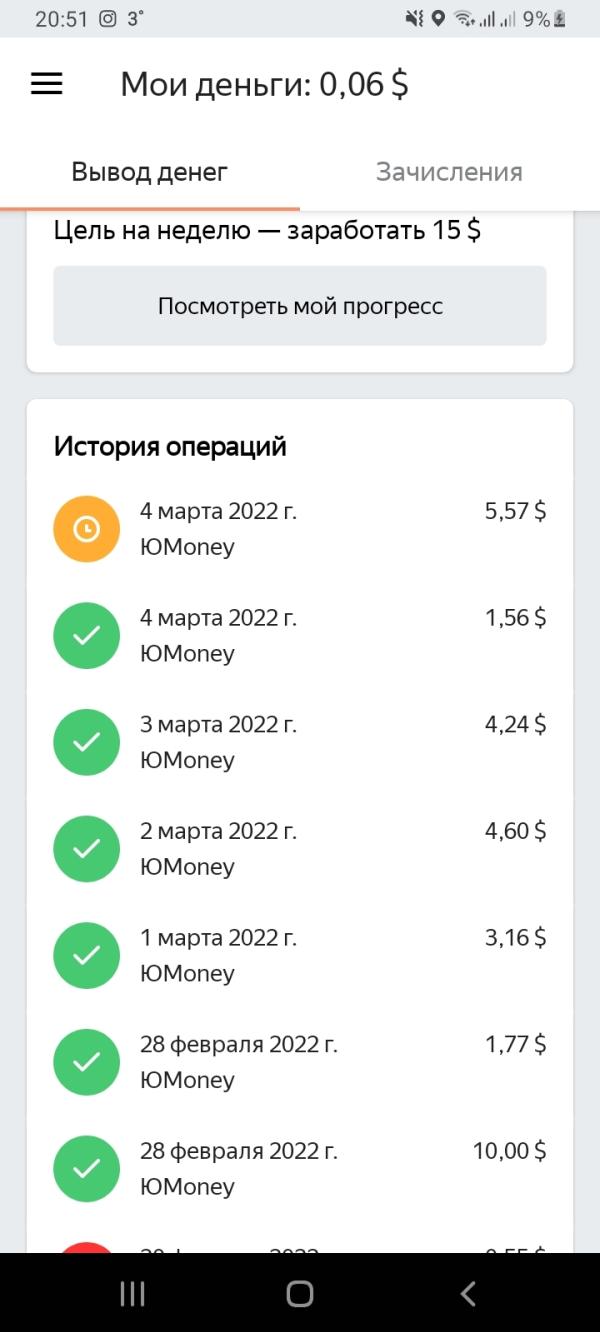The width and height of the screenshot is (600, 1332).
Task: Tap the Android back navigation button
Action: coord(467,1293)
